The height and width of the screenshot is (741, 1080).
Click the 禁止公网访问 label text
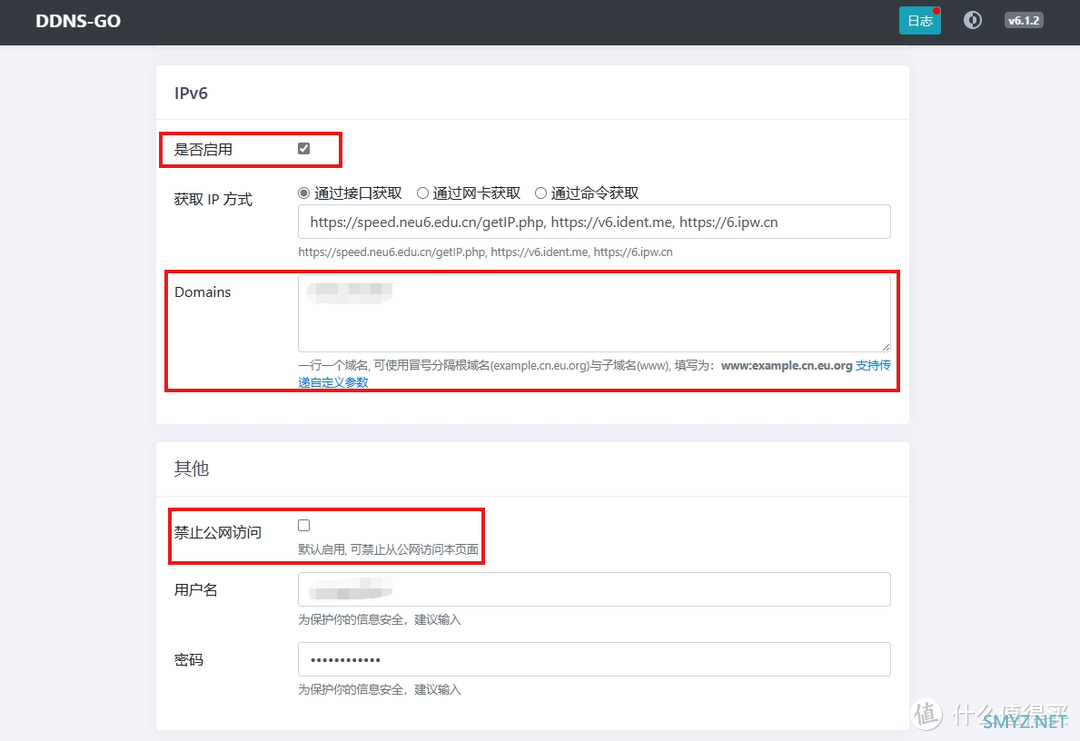click(218, 532)
